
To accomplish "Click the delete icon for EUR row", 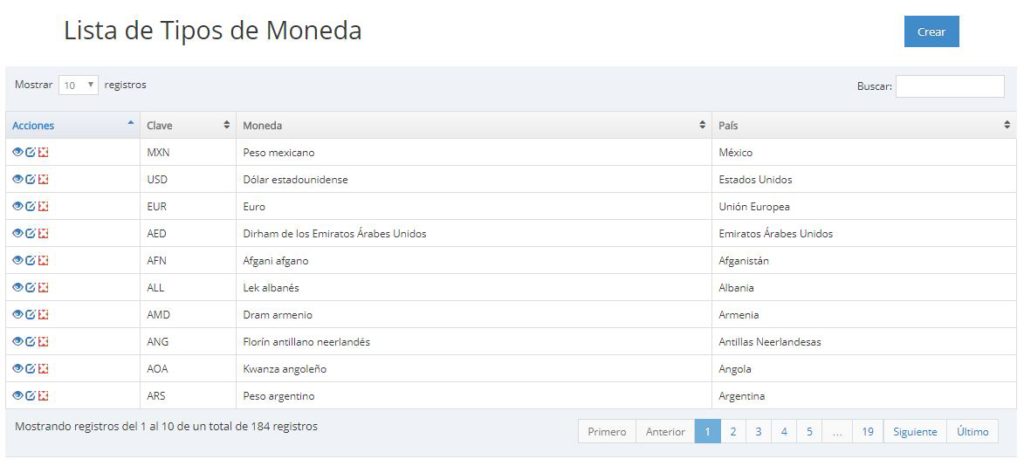I will tap(43, 206).
